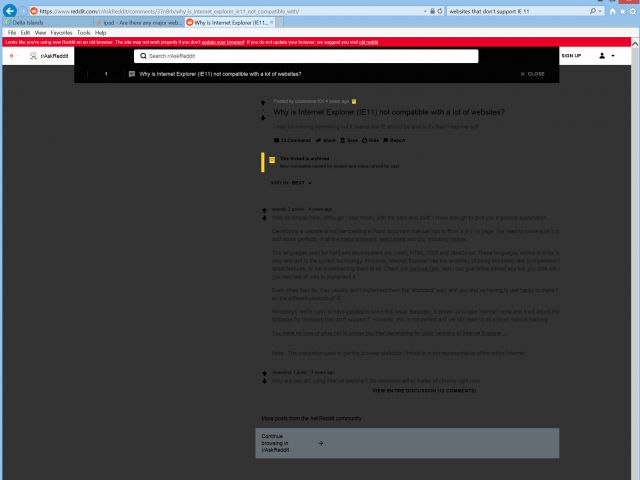Screen dimensions: 640x480
Task: Click Hide under the post
Action: coord(370,140)
